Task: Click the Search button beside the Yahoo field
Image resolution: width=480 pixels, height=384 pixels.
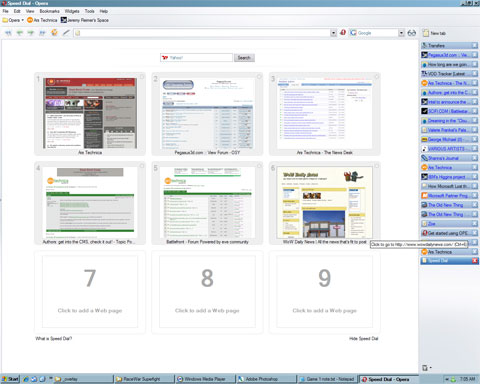Action: pos(244,58)
